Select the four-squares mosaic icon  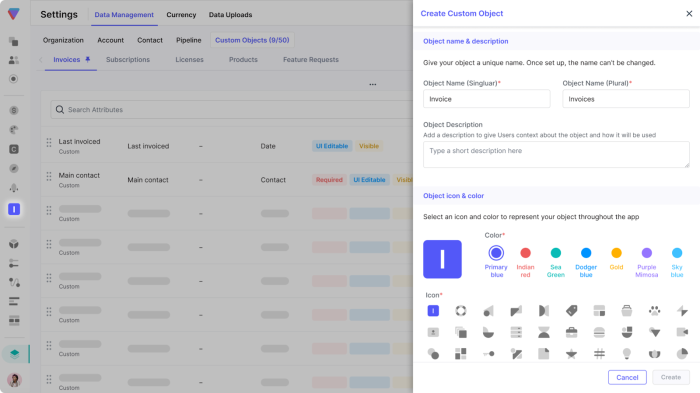(461, 354)
